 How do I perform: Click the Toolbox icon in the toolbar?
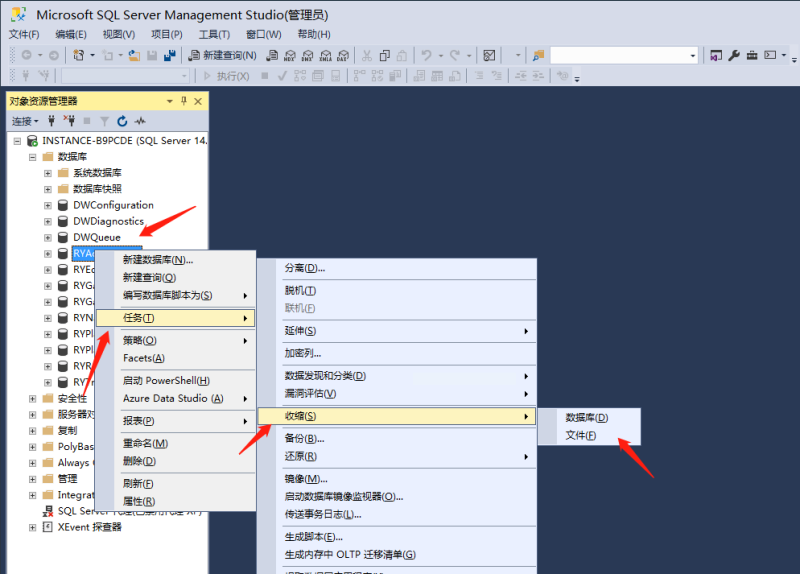(x=752, y=55)
